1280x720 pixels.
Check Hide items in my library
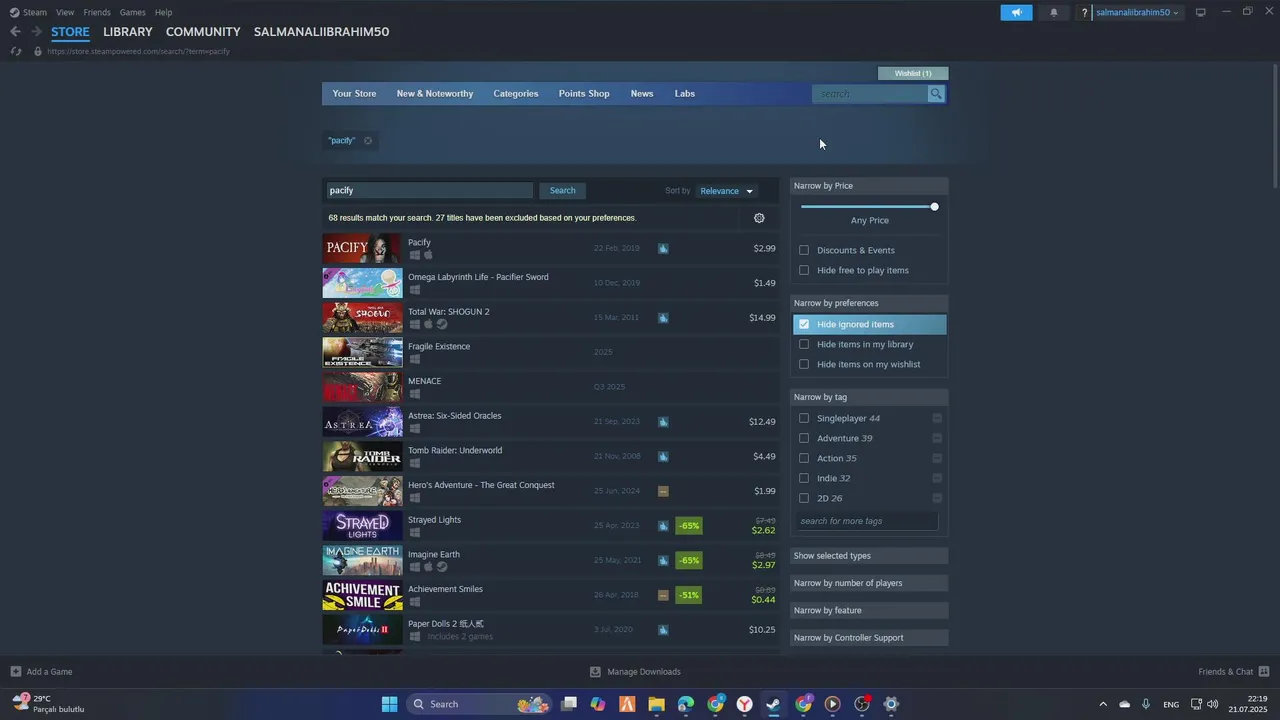pyautogui.click(x=804, y=344)
